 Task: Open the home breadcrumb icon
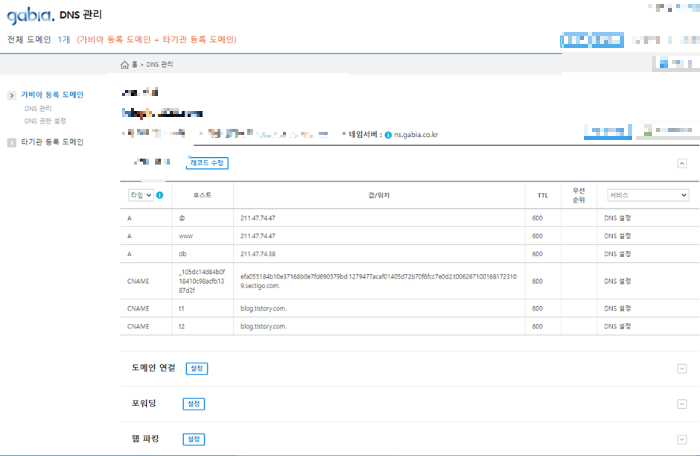125,65
